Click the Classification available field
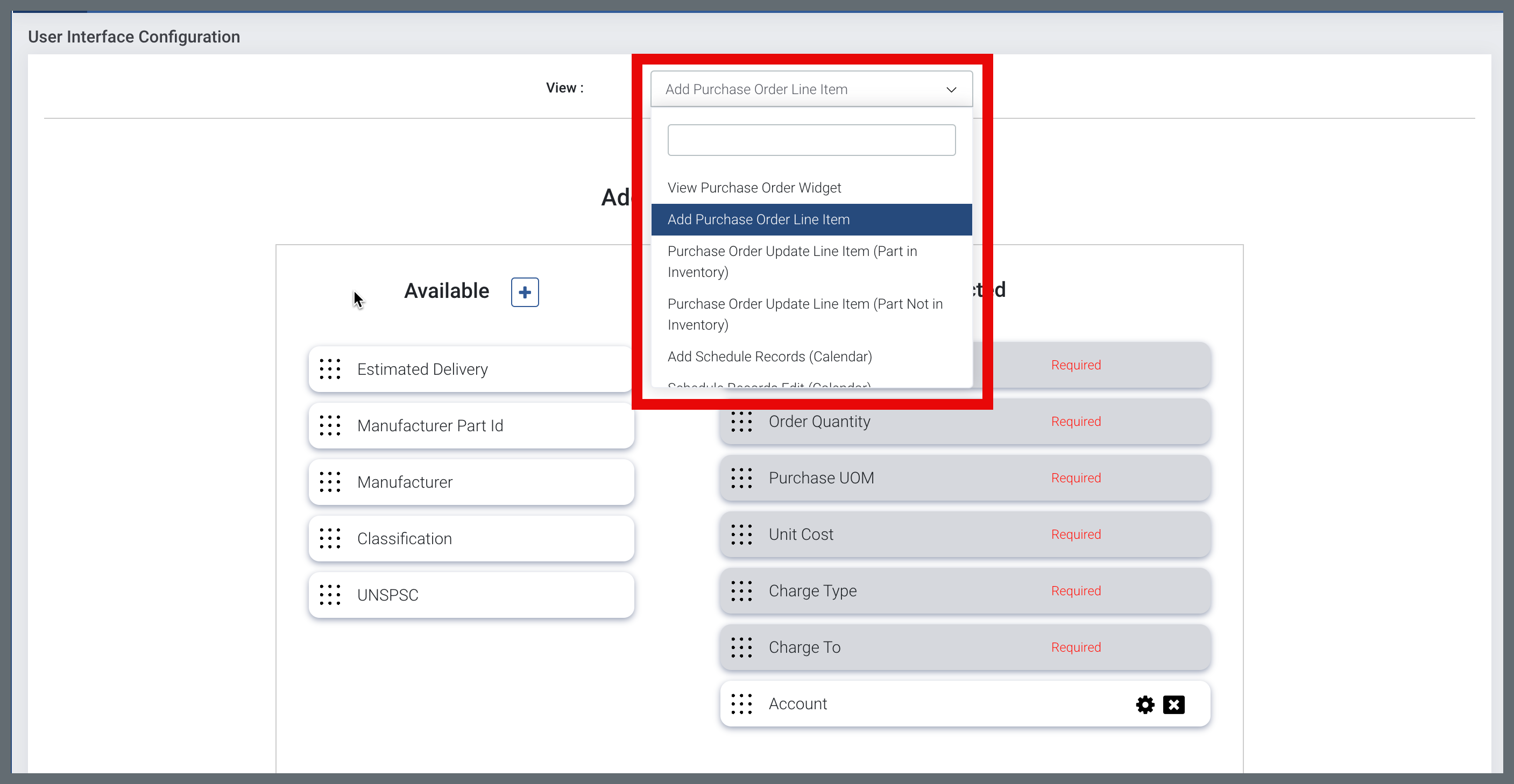1514x784 pixels. (x=470, y=538)
